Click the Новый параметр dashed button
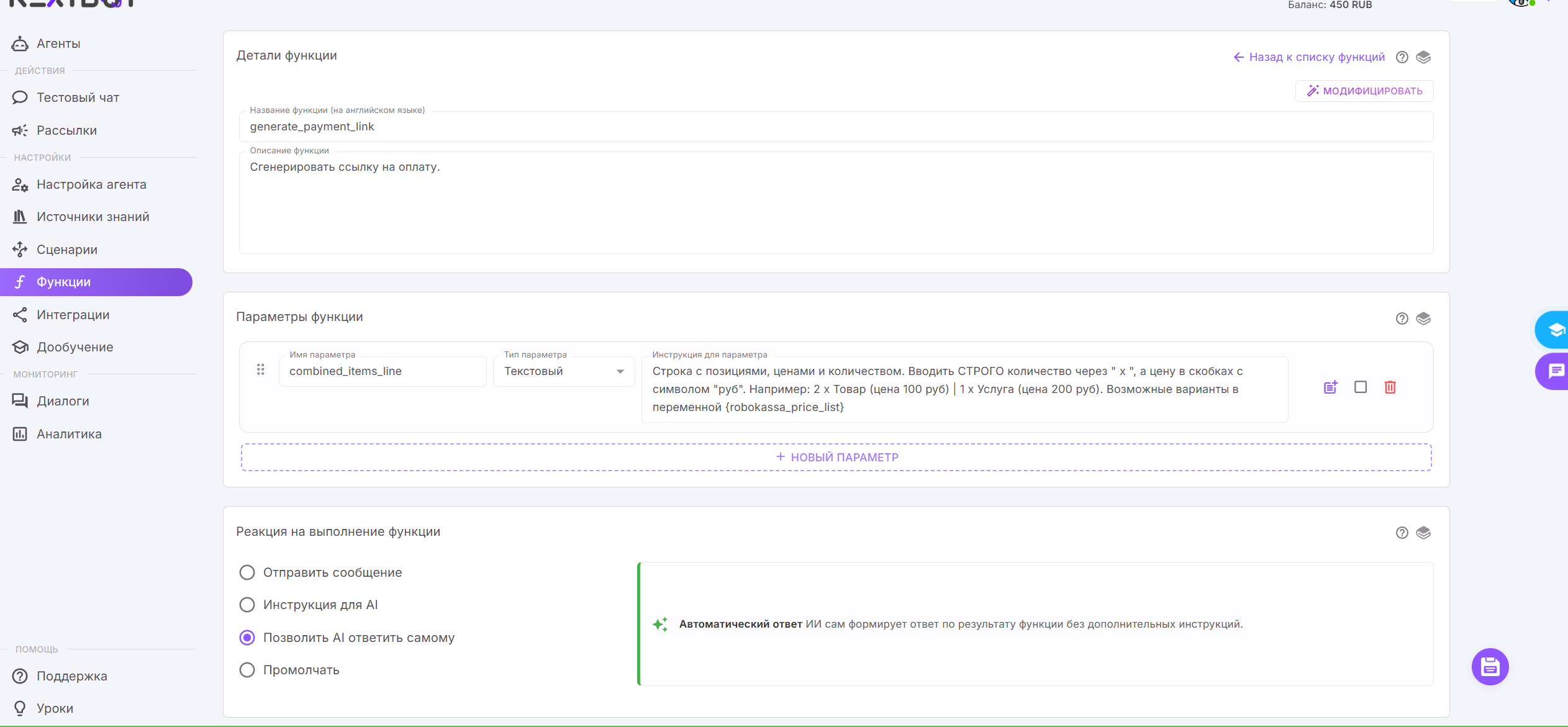The width and height of the screenshot is (1568, 727). 836,457
